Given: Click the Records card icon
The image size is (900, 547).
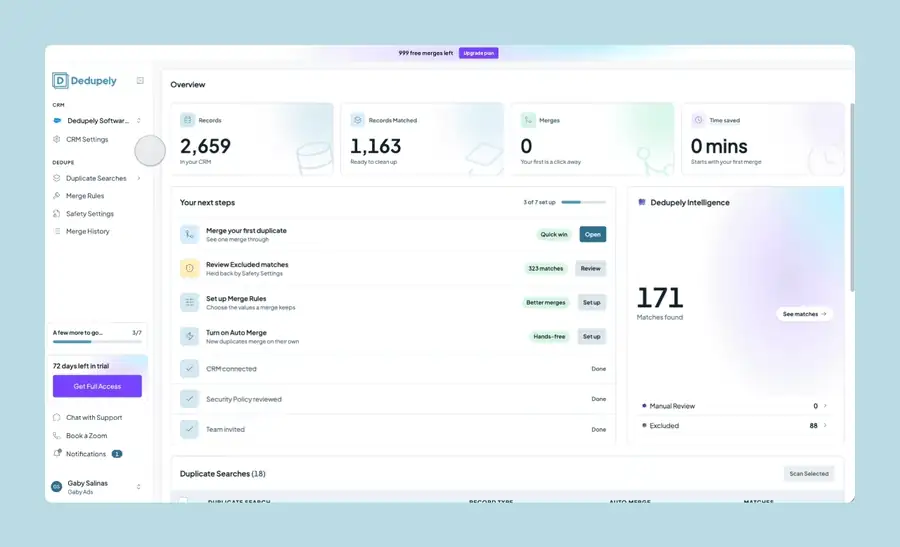Looking at the screenshot, I should (187, 120).
